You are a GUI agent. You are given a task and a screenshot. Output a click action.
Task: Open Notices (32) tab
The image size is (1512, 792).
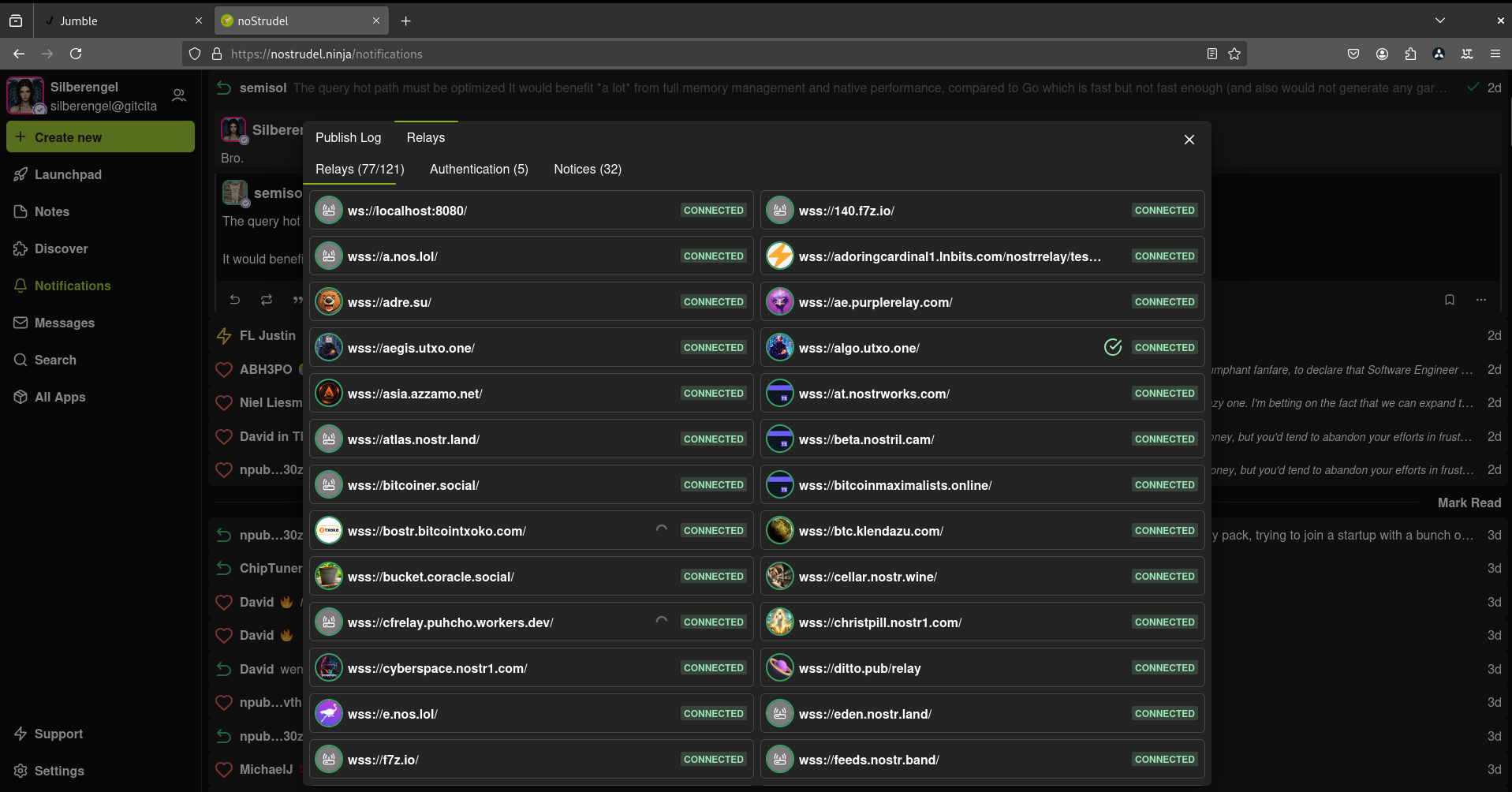588,169
